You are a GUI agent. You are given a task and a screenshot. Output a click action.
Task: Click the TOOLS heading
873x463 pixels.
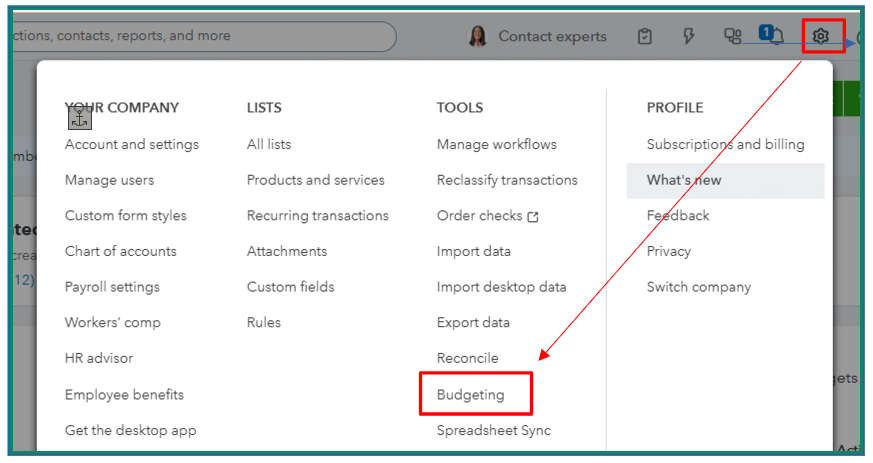[x=460, y=108]
